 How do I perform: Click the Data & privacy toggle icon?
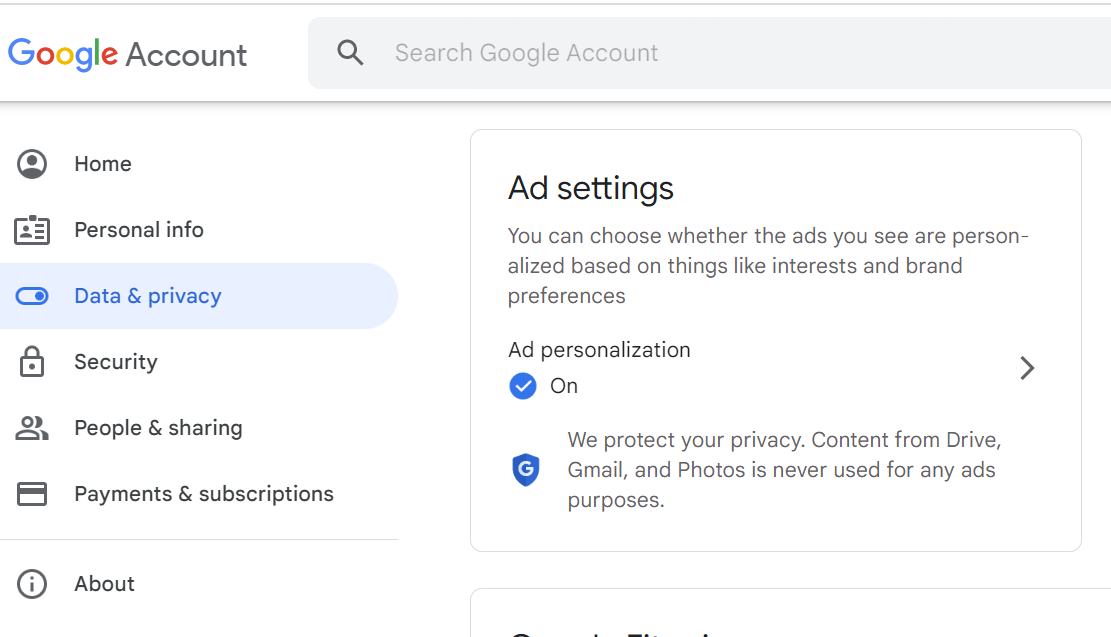click(x=32, y=296)
